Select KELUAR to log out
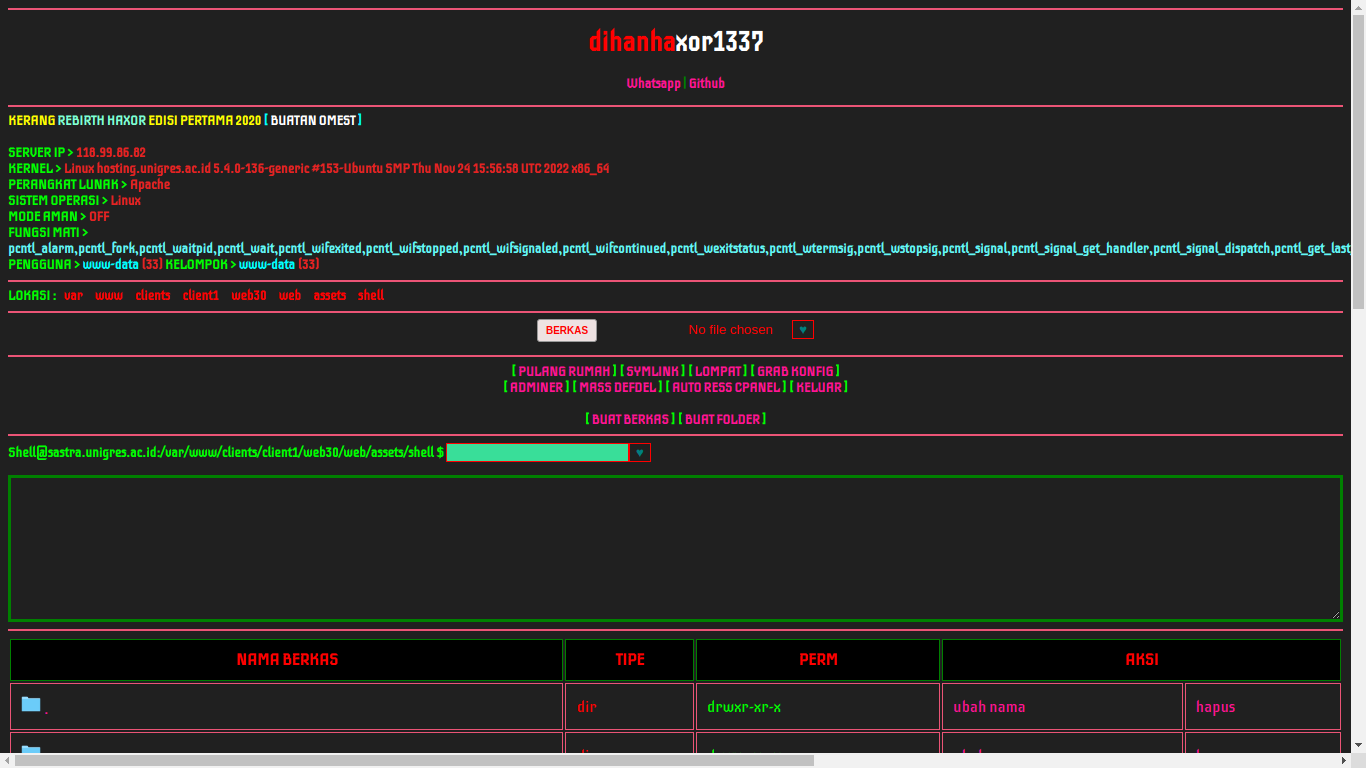 [x=819, y=387]
